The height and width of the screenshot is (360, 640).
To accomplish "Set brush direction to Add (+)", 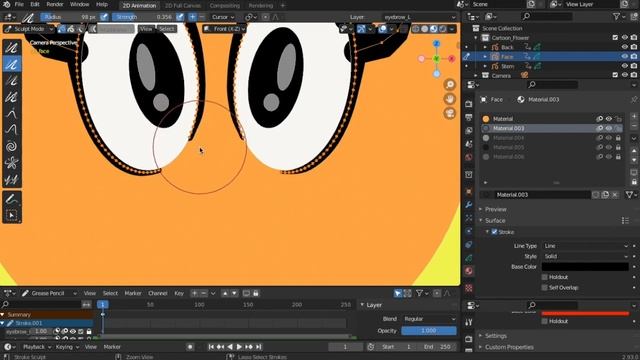I will pyautogui.click(x=192, y=17).
